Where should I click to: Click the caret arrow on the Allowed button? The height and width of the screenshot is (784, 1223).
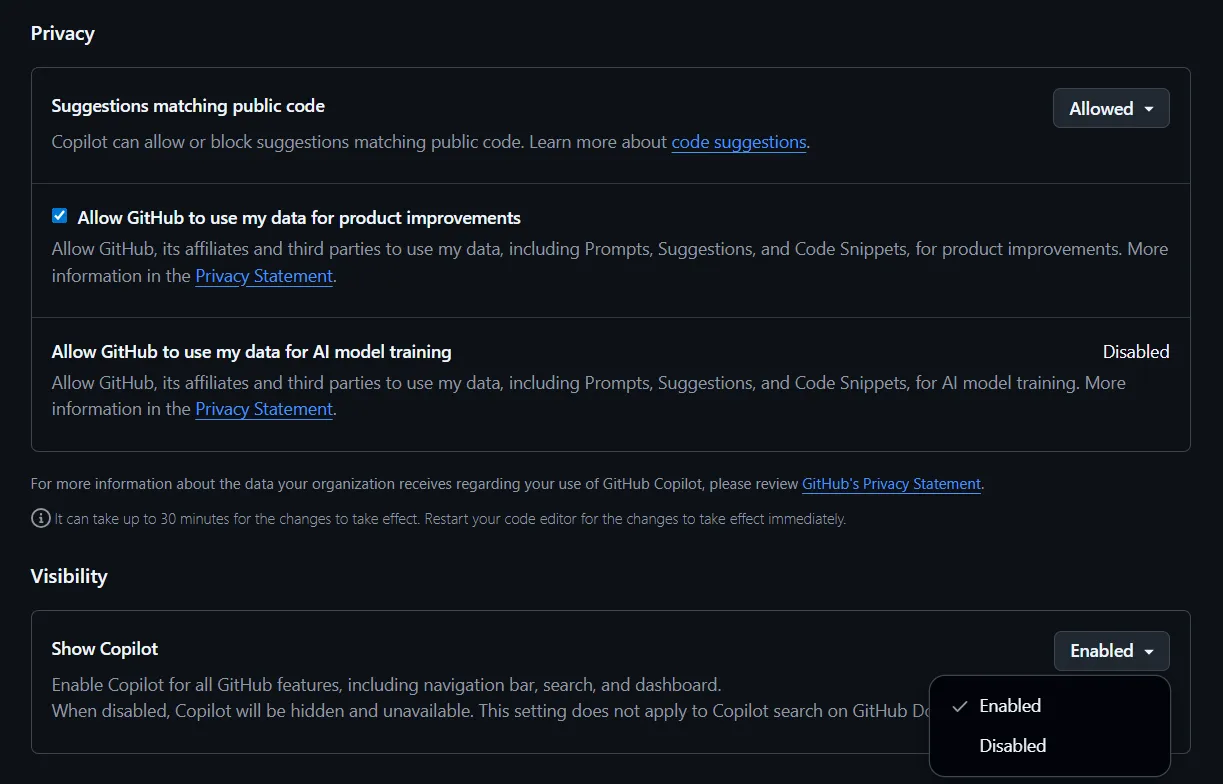tap(1149, 109)
